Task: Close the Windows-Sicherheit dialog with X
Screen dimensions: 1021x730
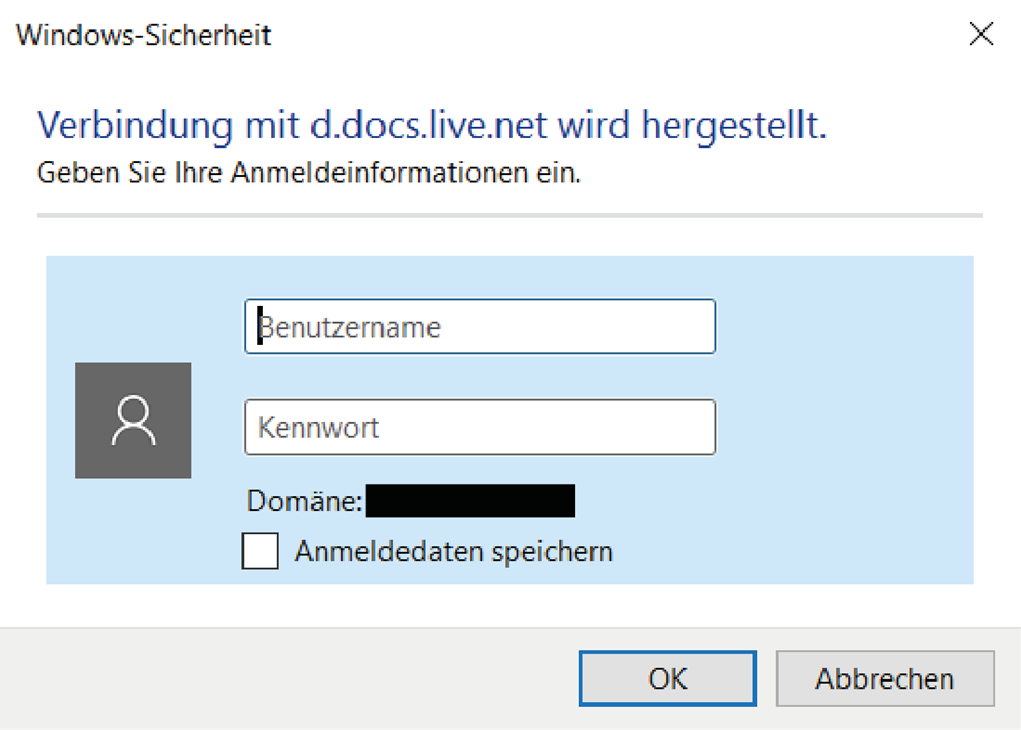Action: point(981,35)
